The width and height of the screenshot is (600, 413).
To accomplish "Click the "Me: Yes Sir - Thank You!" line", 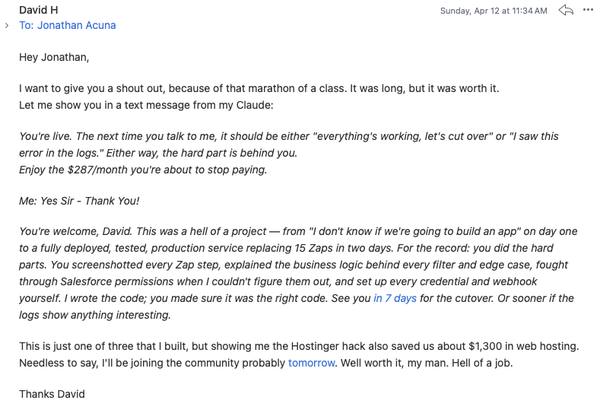I will pyautogui.click(x=79, y=201).
